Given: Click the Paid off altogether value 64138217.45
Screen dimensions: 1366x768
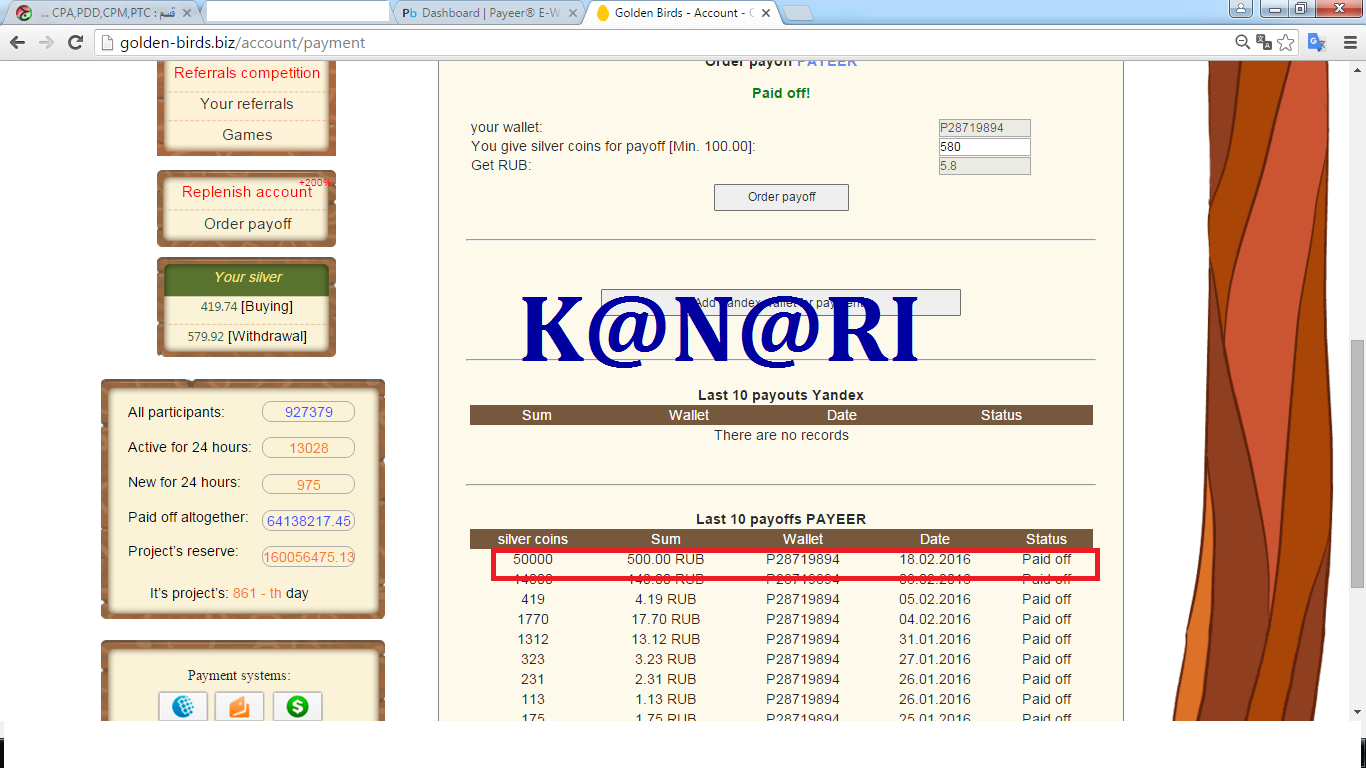Looking at the screenshot, I should tap(308, 521).
